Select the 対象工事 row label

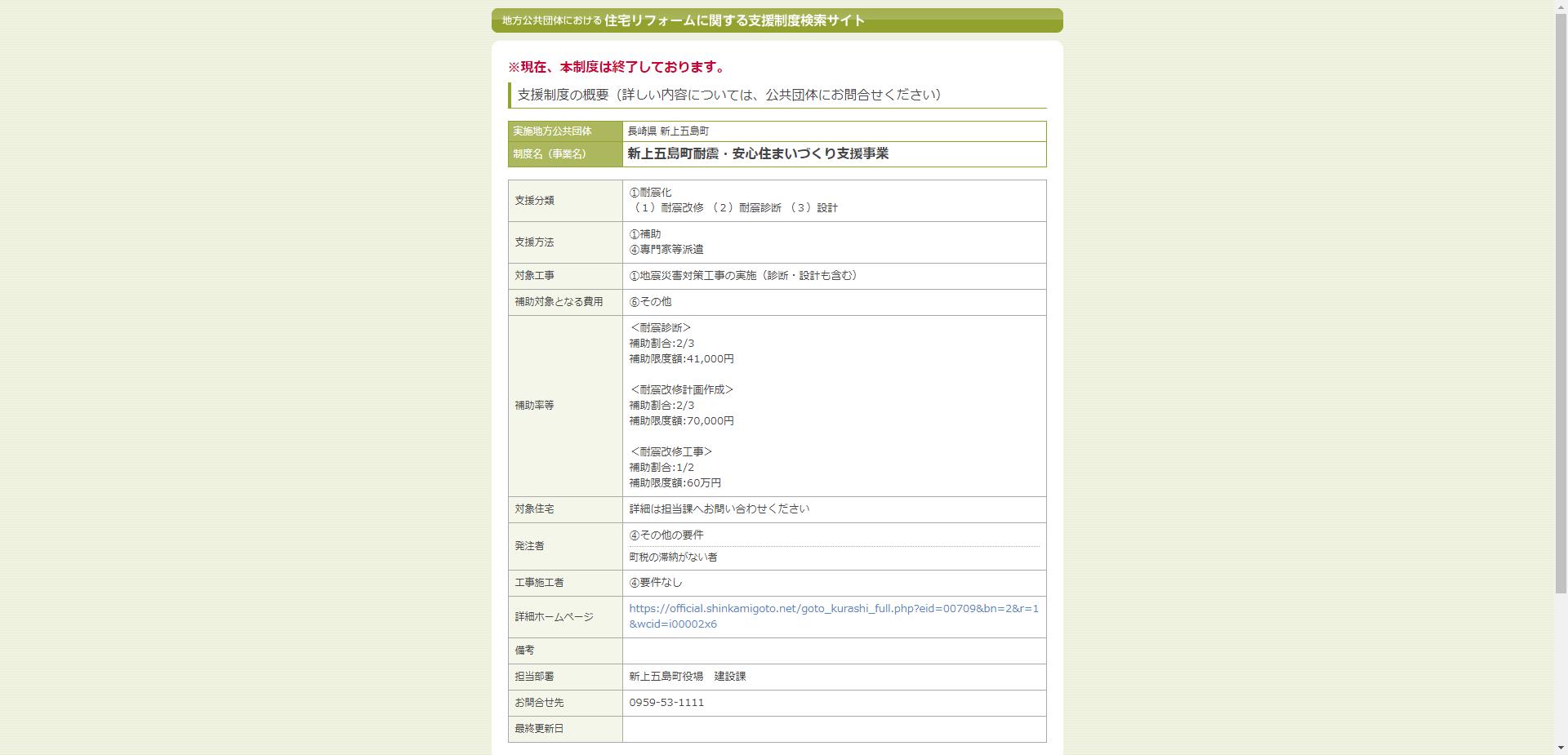[x=537, y=276]
